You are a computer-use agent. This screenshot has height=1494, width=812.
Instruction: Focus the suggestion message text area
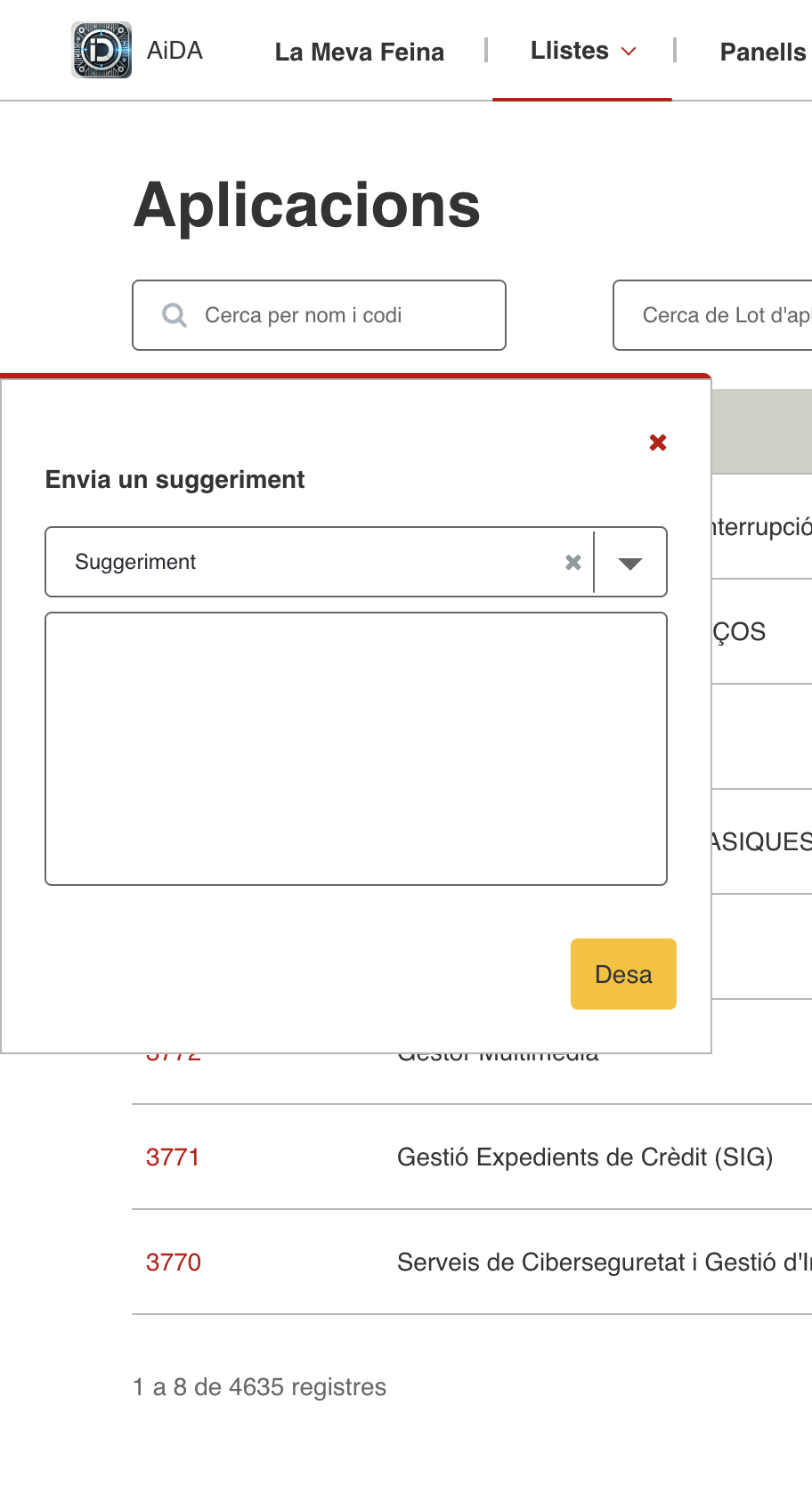pos(356,749)
